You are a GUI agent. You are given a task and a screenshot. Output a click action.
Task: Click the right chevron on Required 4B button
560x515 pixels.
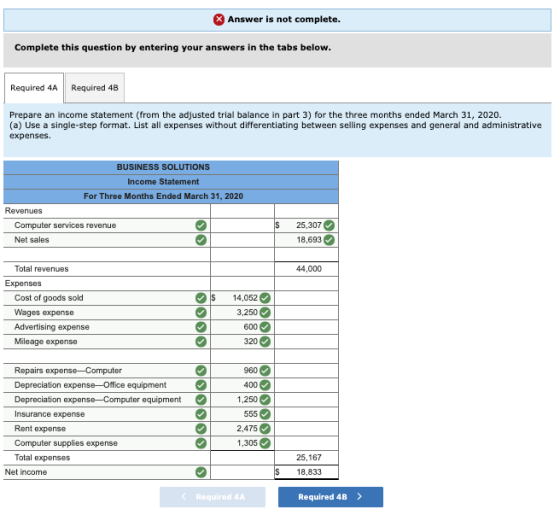tap(359, 497)
